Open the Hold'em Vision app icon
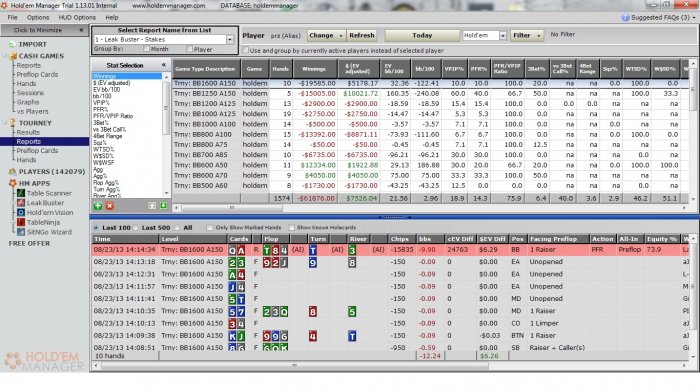The image size is (700, 392). 21,213
